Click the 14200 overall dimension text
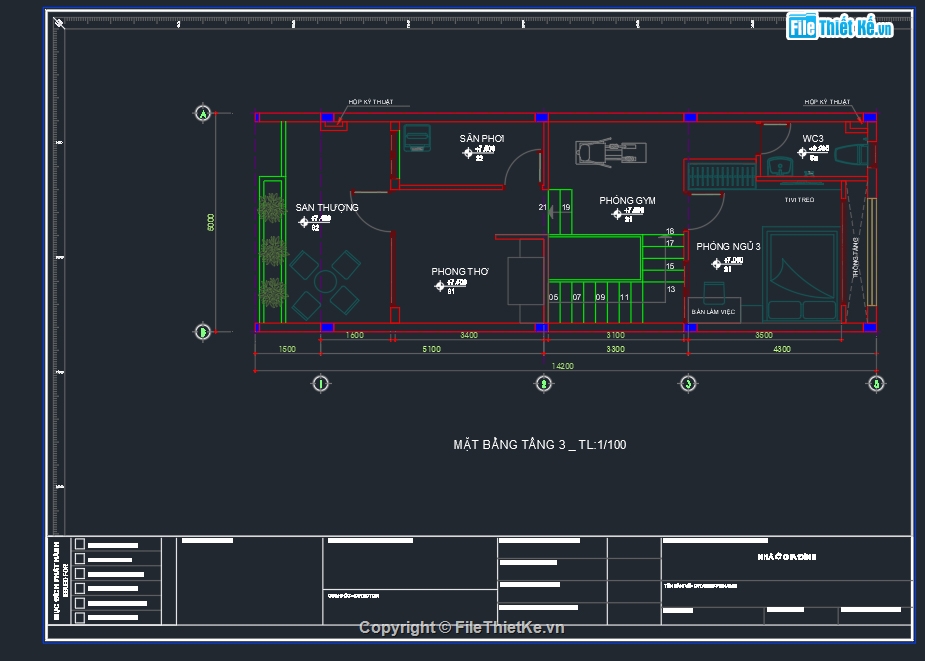The image size is (925, 661). [564, 366]
